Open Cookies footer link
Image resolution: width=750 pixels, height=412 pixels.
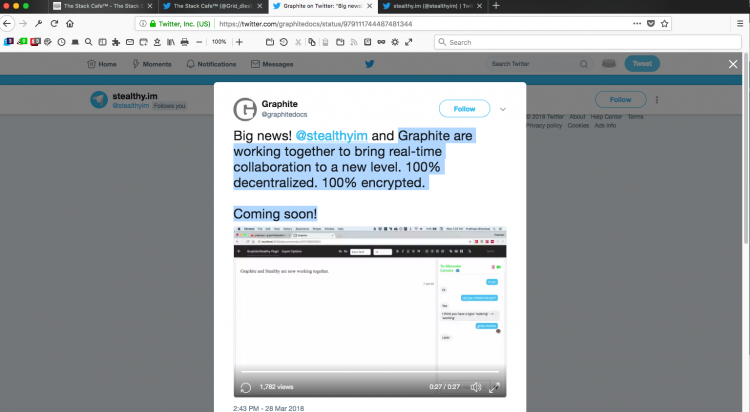pos(578,125)
